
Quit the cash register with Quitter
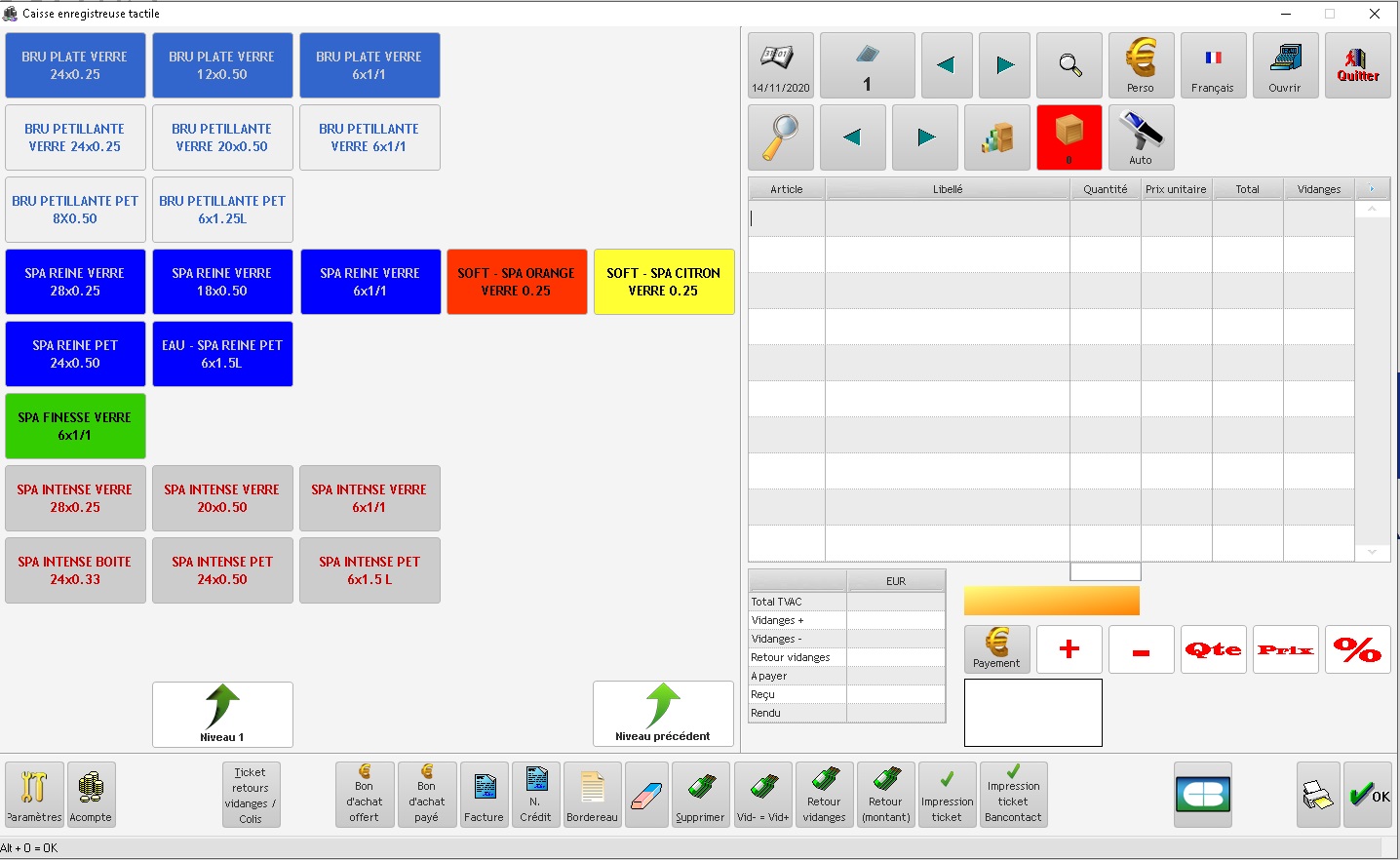[1358, 65]
